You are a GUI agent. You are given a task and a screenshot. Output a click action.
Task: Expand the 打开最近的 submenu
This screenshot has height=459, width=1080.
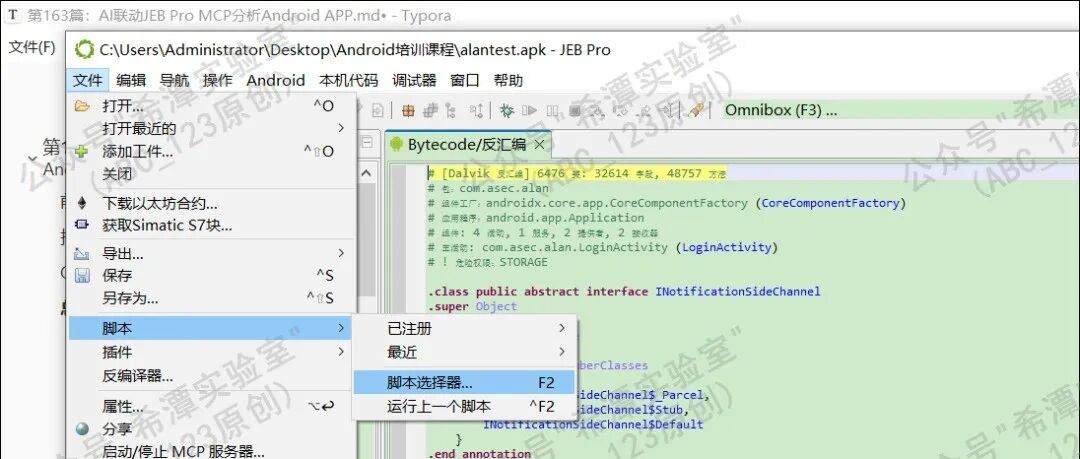212,128
